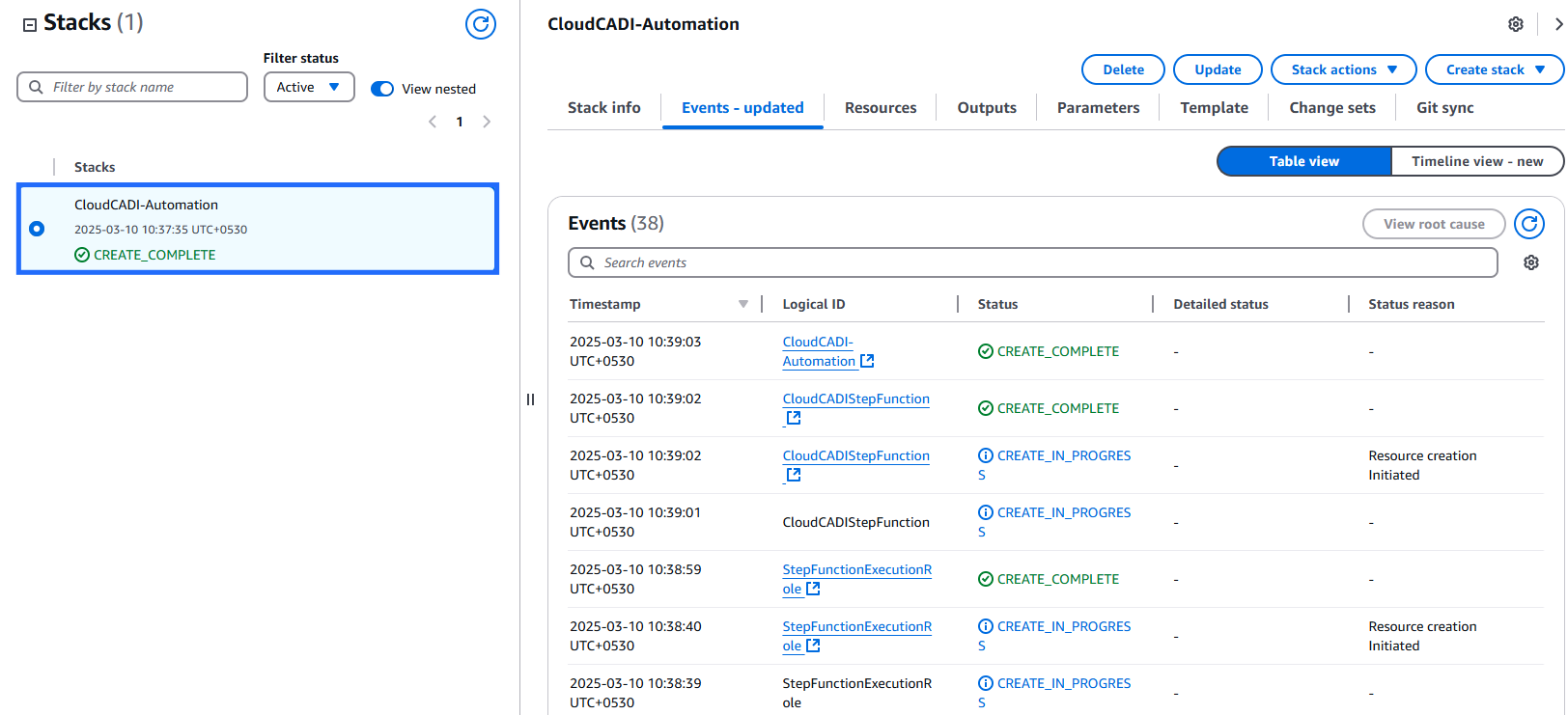Switch to the Parameters tab

point(1098,108)
